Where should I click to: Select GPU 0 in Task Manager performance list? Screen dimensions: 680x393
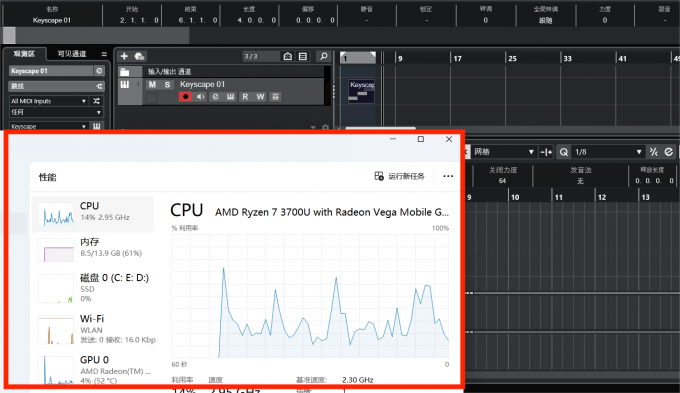92,369
